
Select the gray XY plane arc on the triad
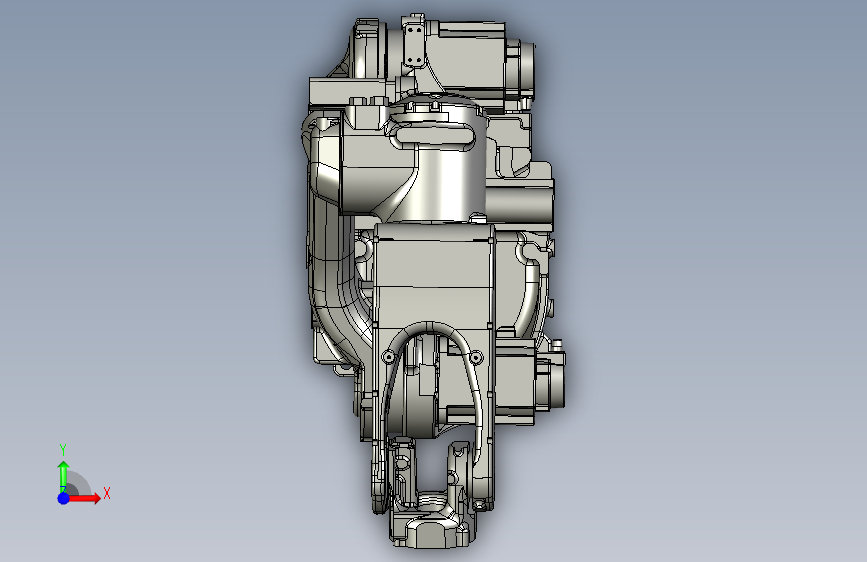tap(79, 484)
